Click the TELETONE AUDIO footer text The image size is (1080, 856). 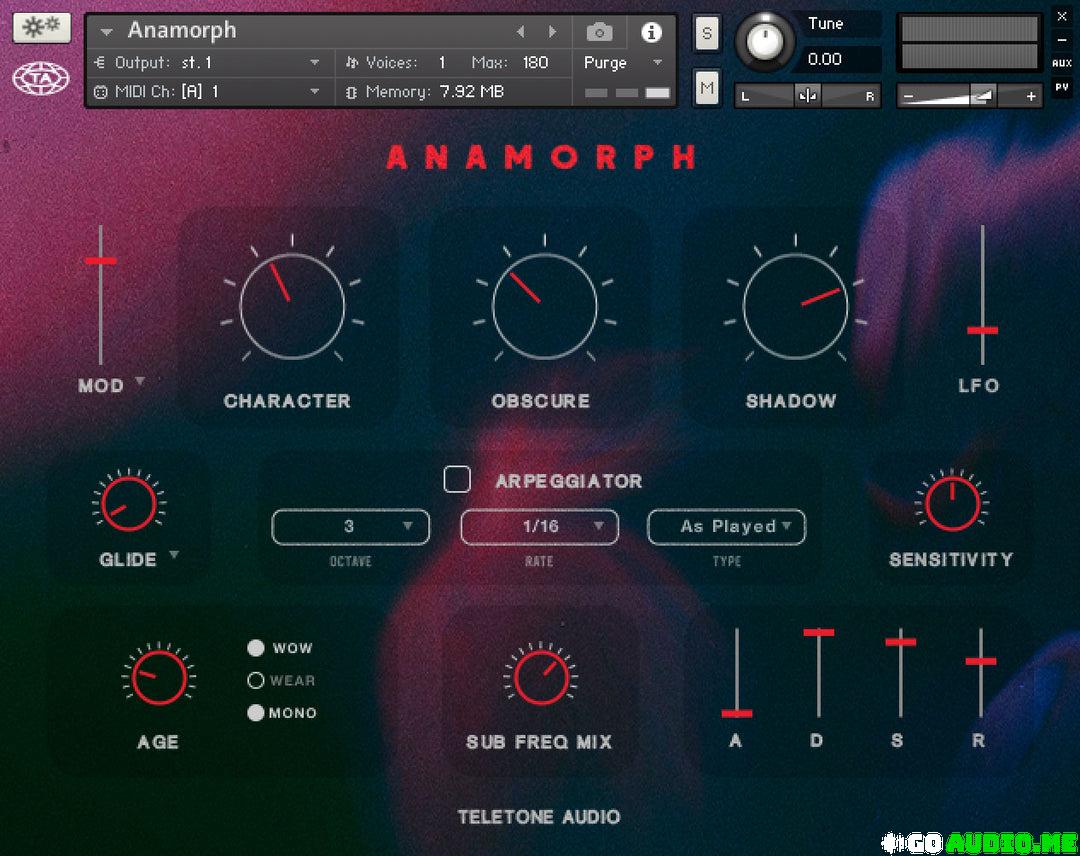(x=539, y=817)
